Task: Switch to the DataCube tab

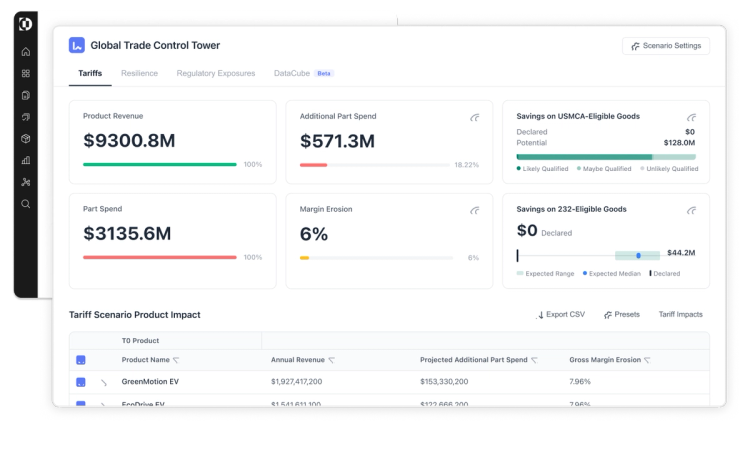Action: [x=292, y=73]
